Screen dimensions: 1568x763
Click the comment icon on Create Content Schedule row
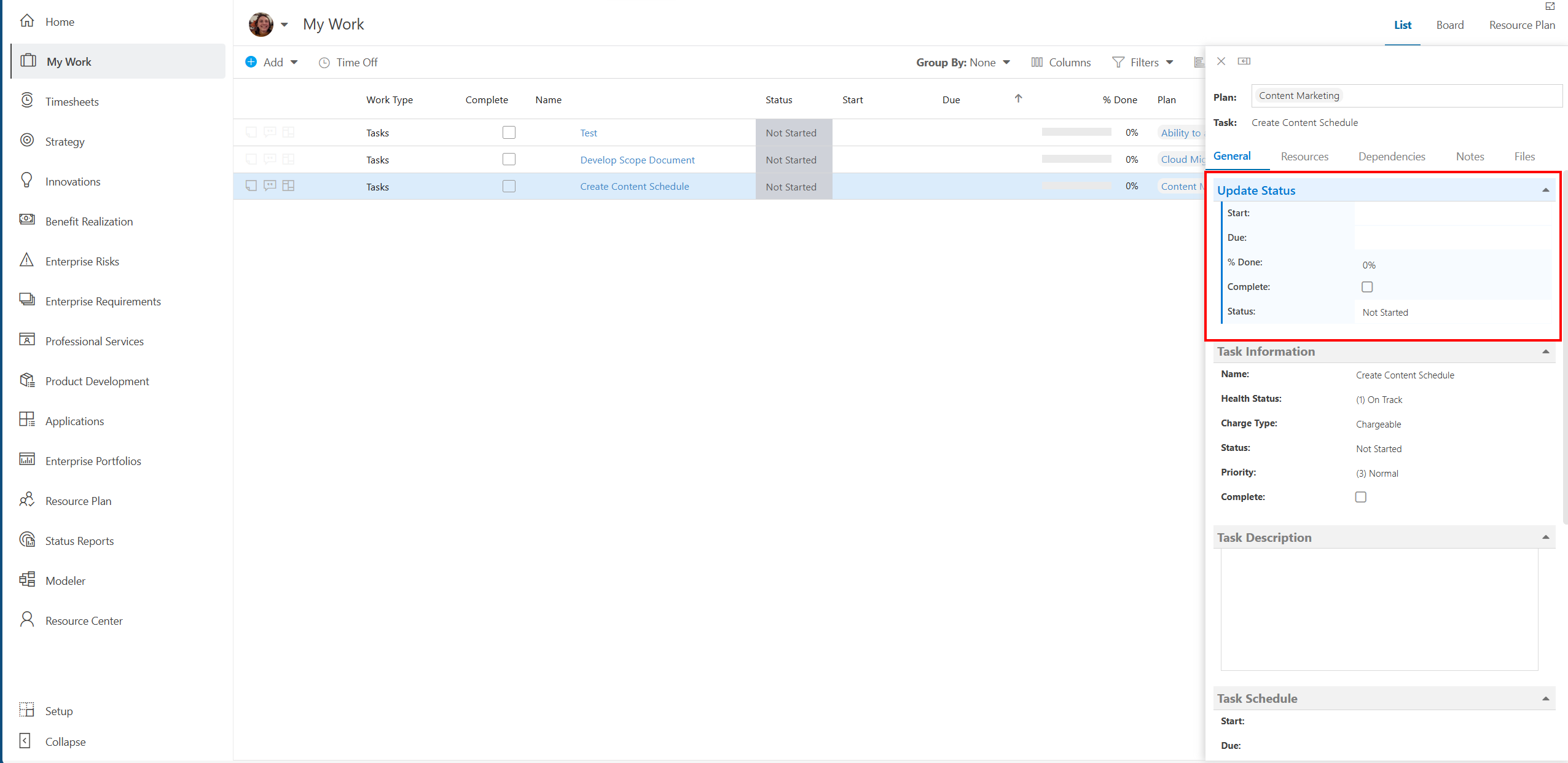point(270,186)
